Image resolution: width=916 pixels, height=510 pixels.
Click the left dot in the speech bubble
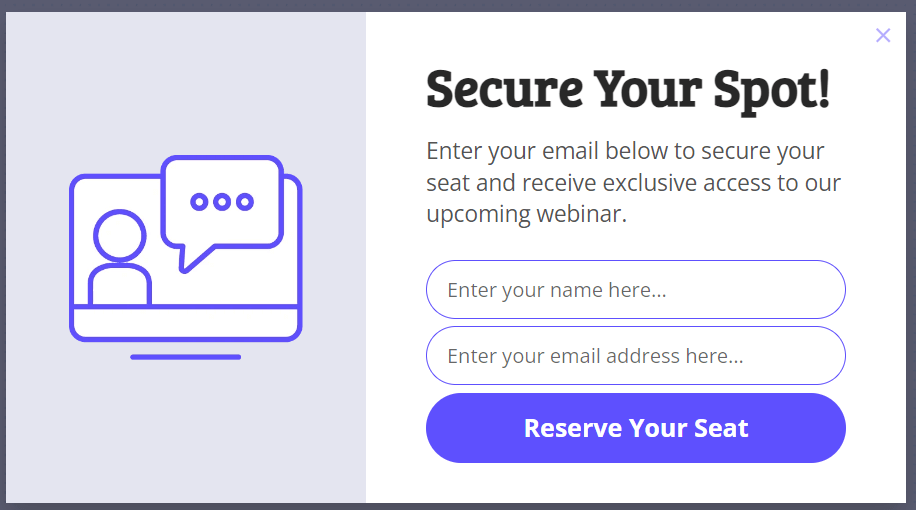point(199,202)
